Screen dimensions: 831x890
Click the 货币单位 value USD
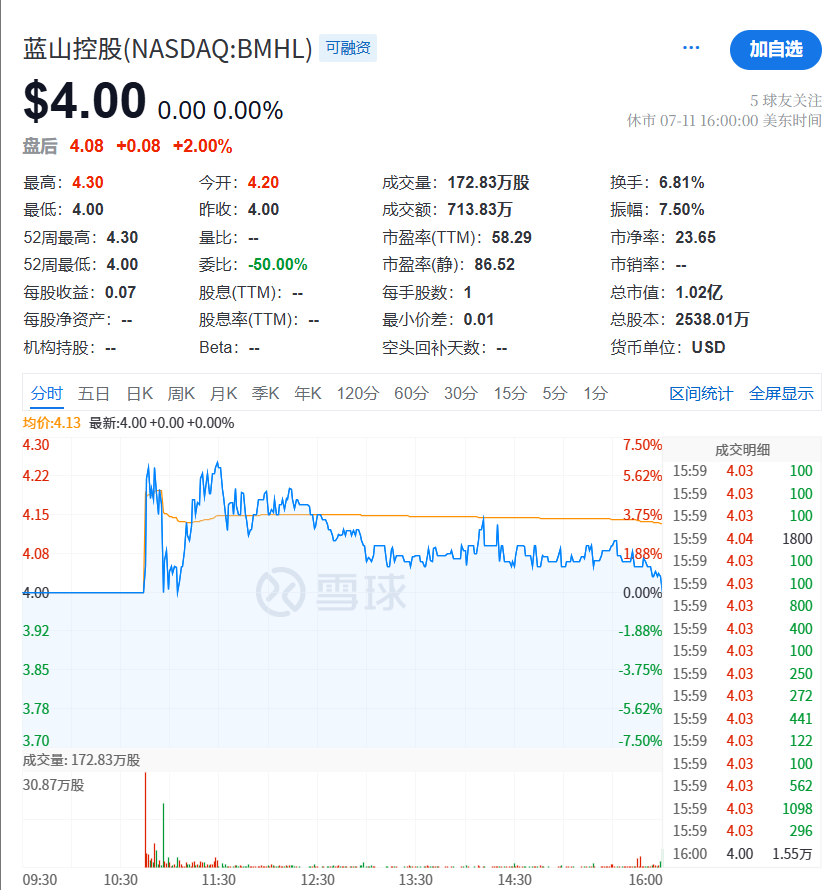coord(708,347)
